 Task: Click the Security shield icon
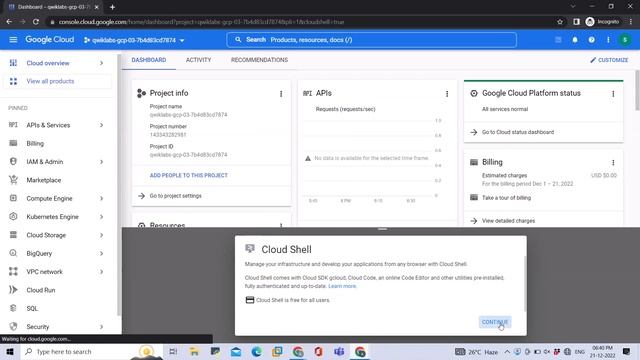click(x=13, y=327)
